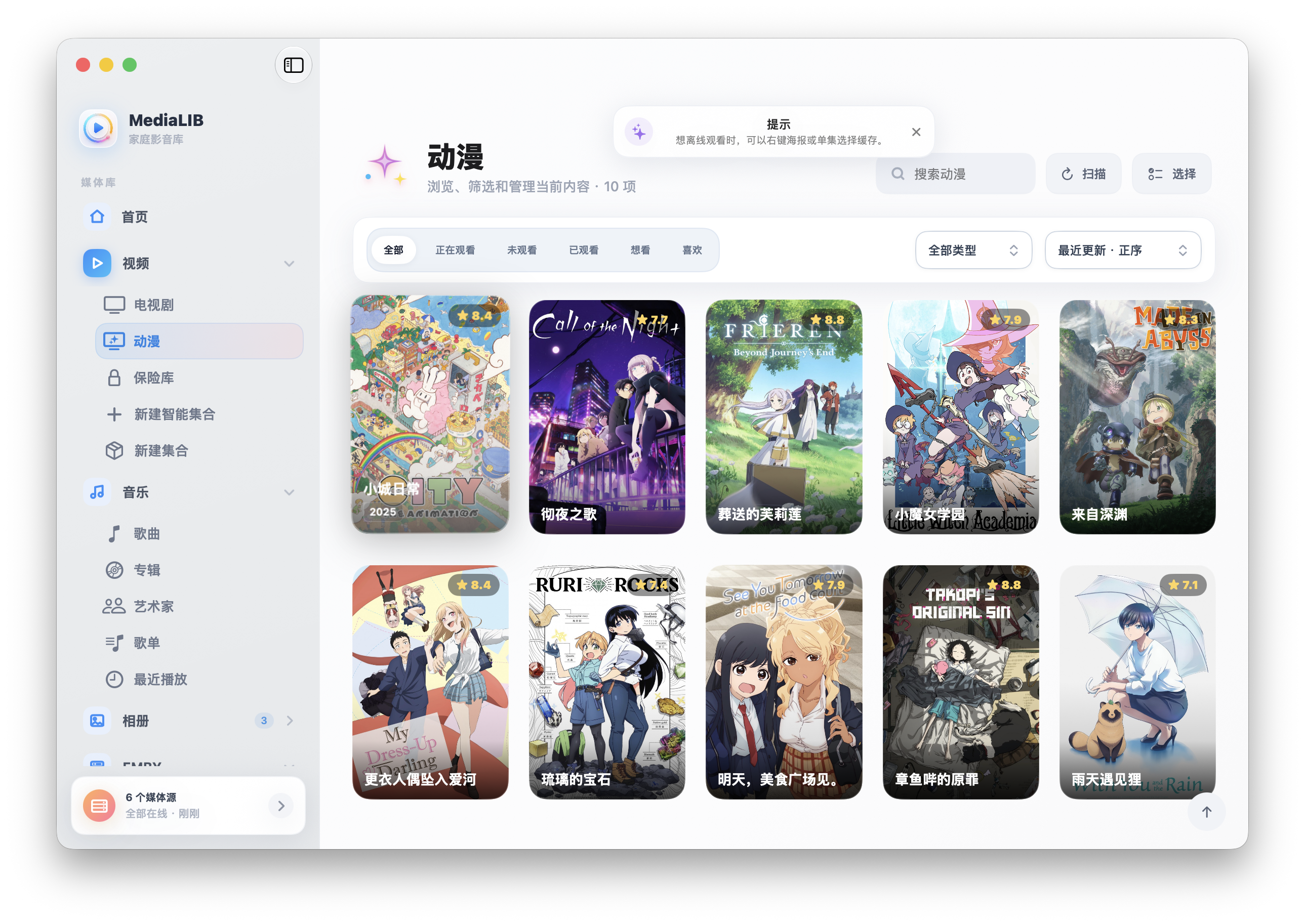Select the 全部 filter tab
Screen dimensions: 1305x924
[393, 250]
